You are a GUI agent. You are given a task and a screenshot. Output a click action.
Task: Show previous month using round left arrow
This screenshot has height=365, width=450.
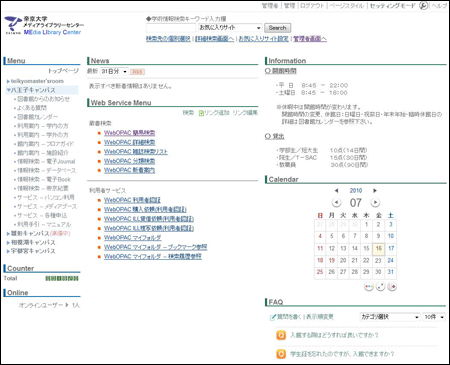point(336,202)
